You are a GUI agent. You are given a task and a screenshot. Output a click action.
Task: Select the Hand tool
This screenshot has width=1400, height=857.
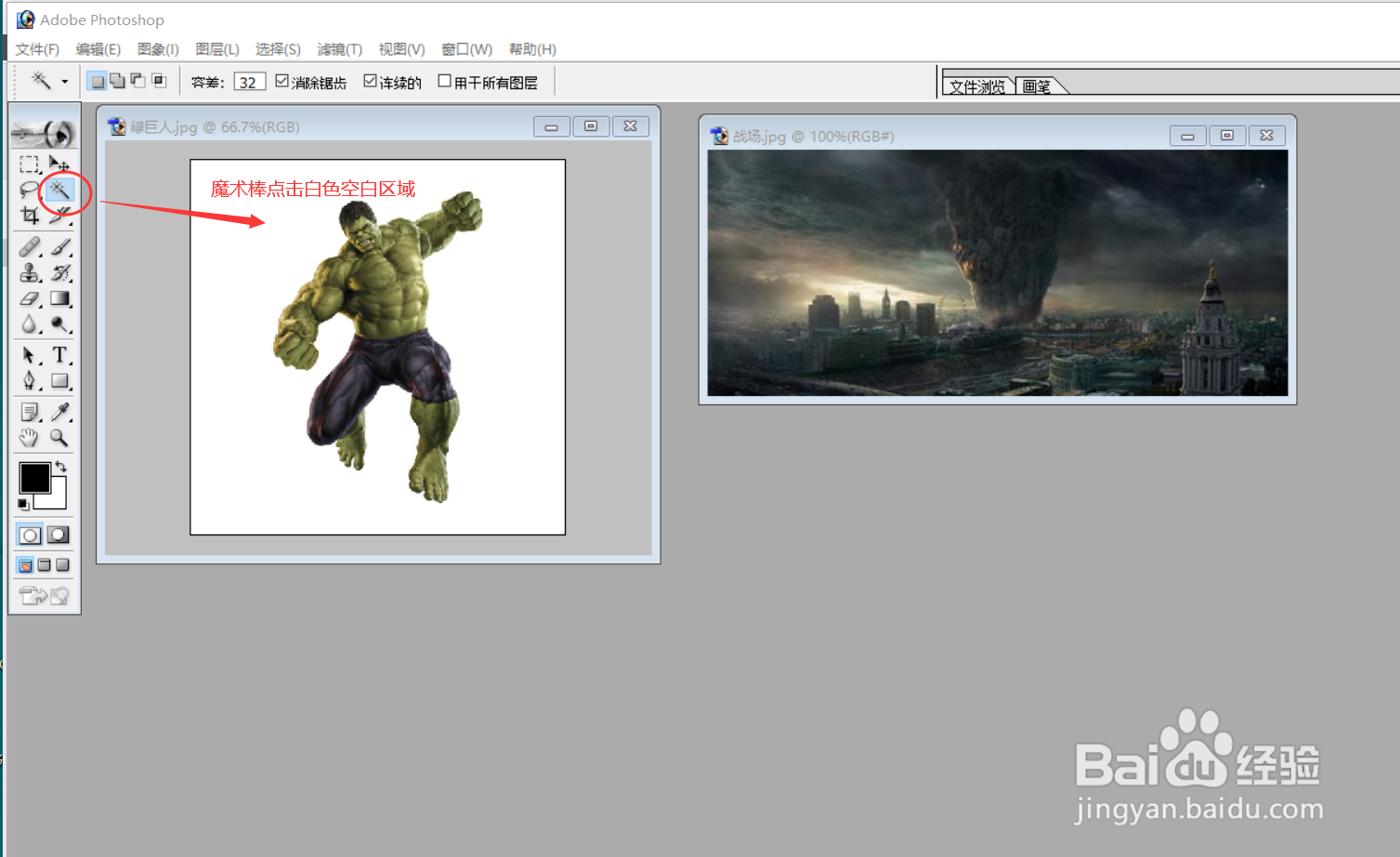coord(30,438)
